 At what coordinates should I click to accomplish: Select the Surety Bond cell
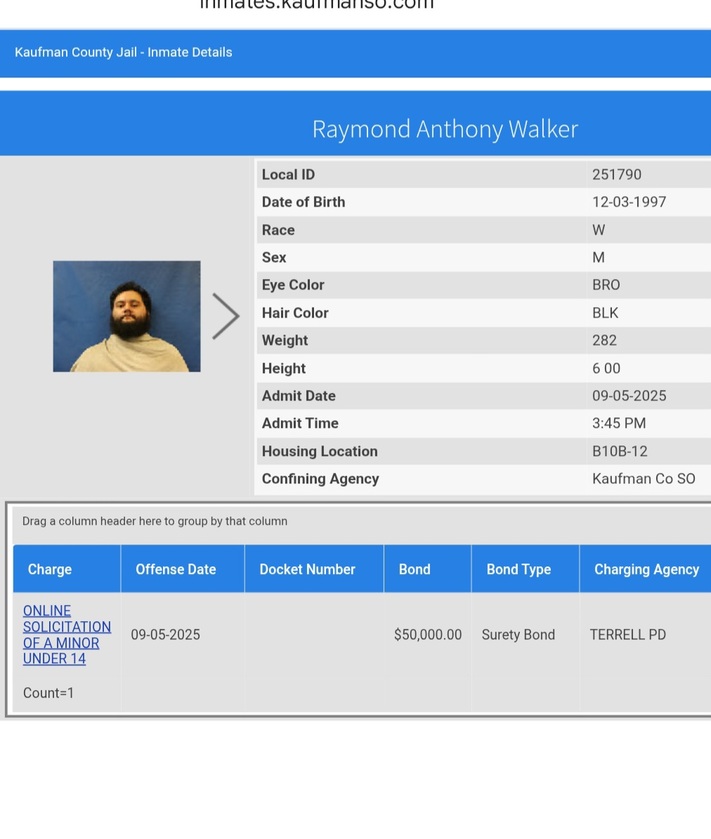[518, 635]
